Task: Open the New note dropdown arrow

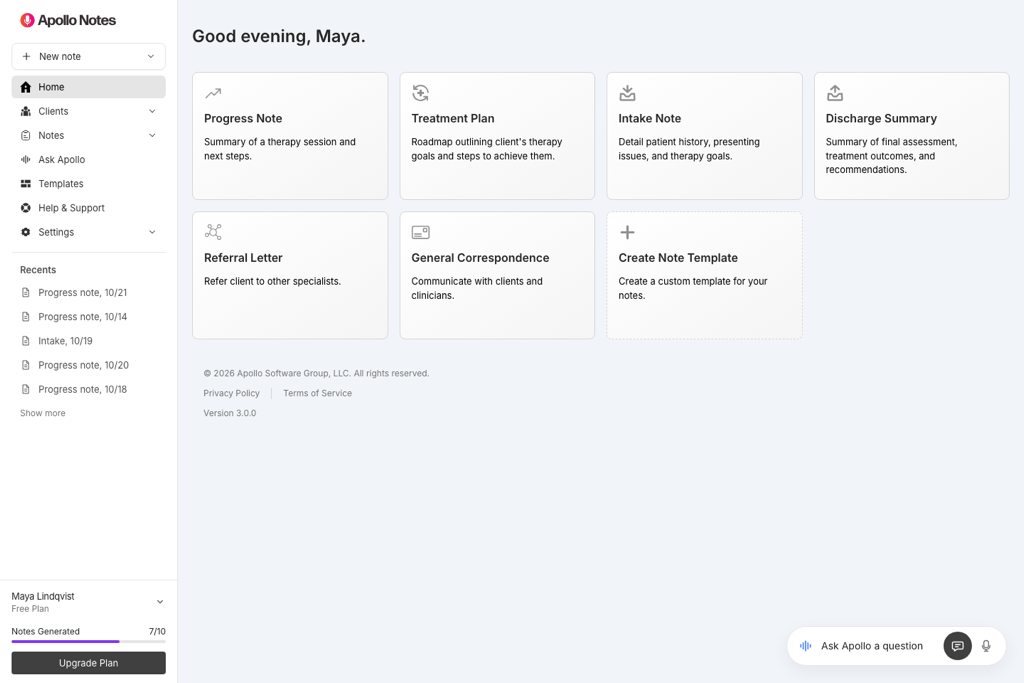Action: tap(151, 56)
